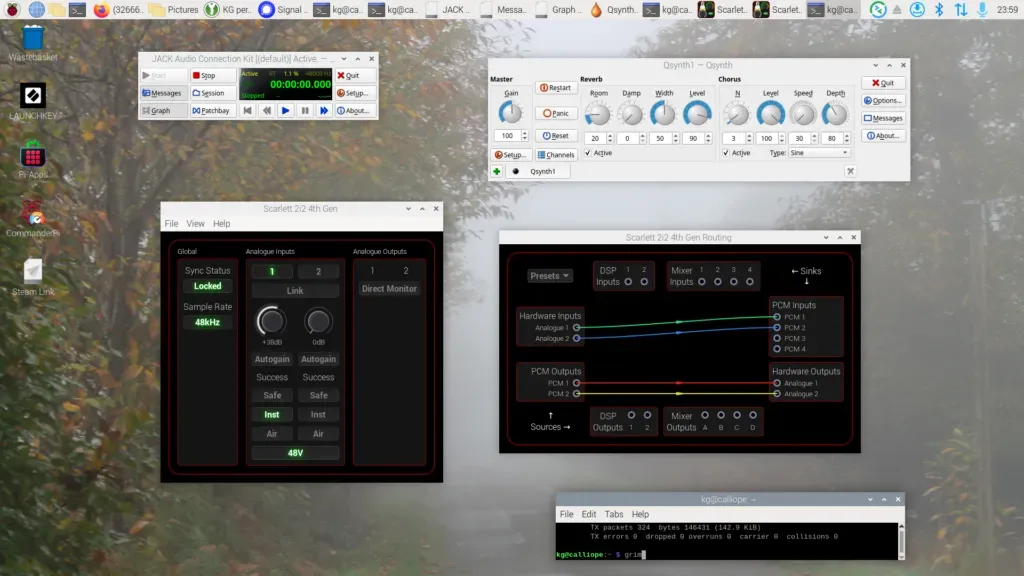The width and height of the screenshot is (1024, 576).
Task: Open the JACK Patchbay
Action: 212,111
